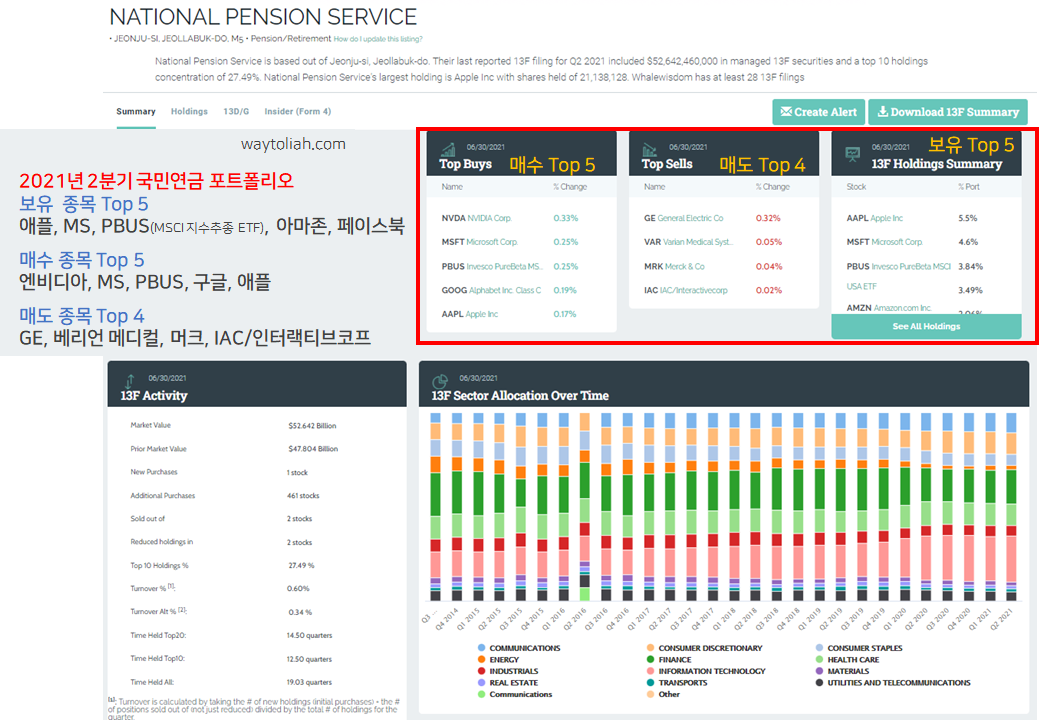Open MSFT Microsoft Corp. in Top Buys
1039x720 pixels.
(480, 242)
